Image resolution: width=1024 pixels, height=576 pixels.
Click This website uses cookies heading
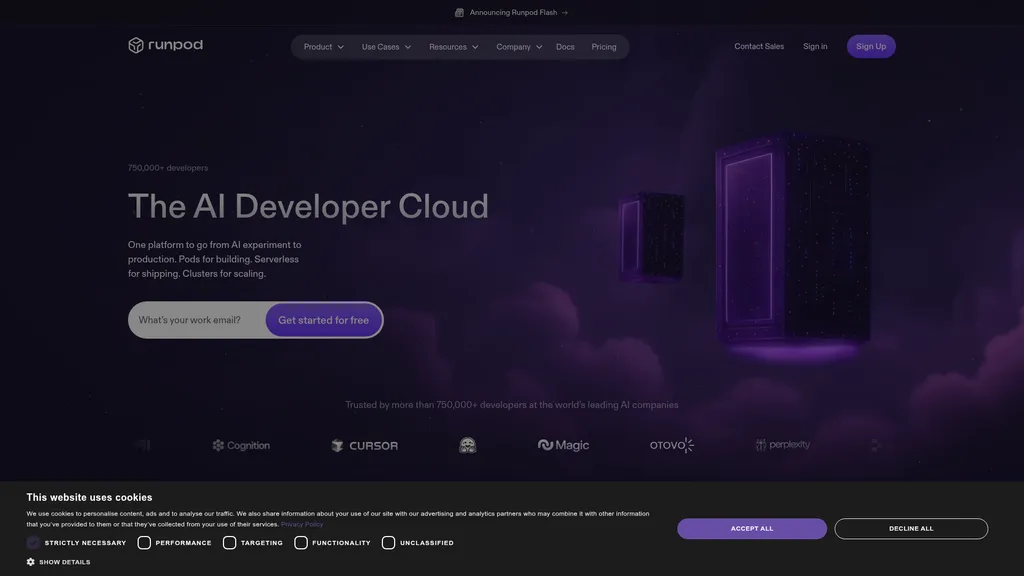click(89, 498)
